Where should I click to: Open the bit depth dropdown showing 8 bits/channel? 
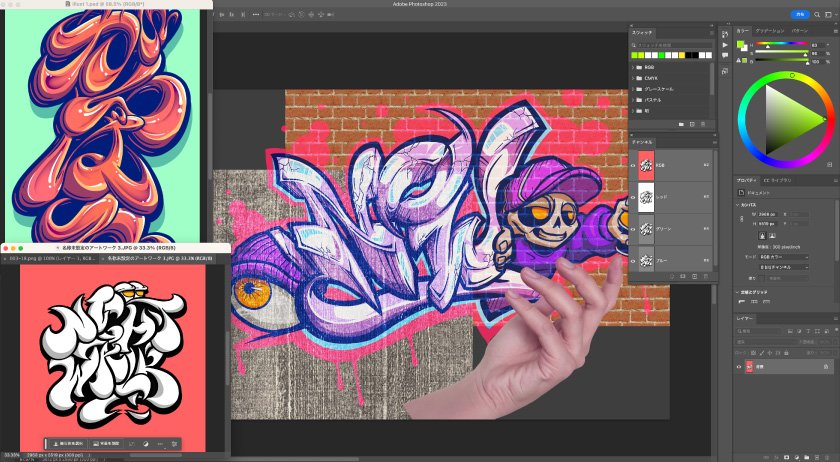tap(783, 267)
